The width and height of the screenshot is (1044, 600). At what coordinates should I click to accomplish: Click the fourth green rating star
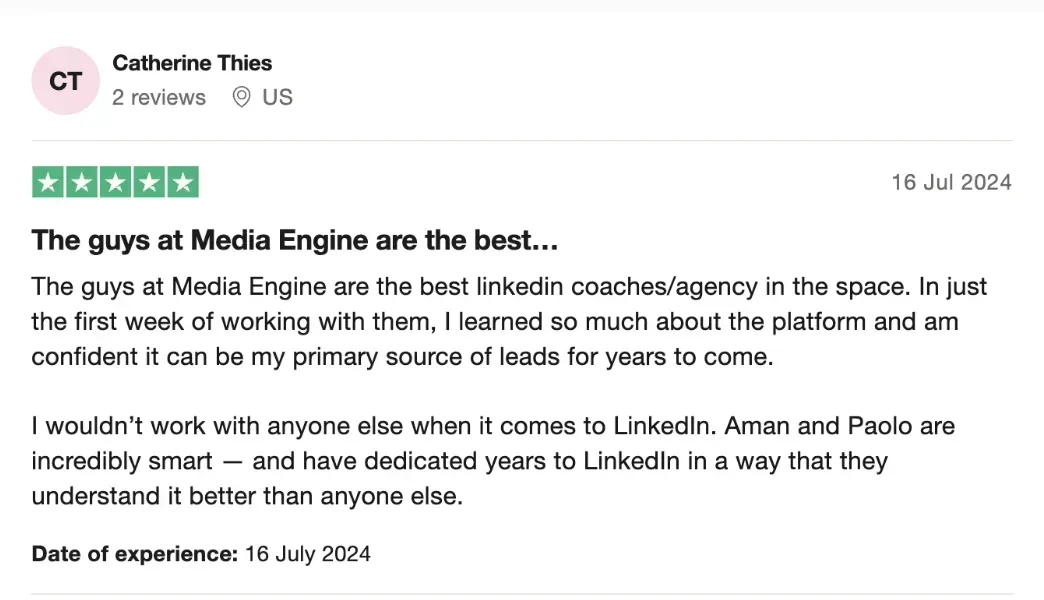[x=149, y=182]
